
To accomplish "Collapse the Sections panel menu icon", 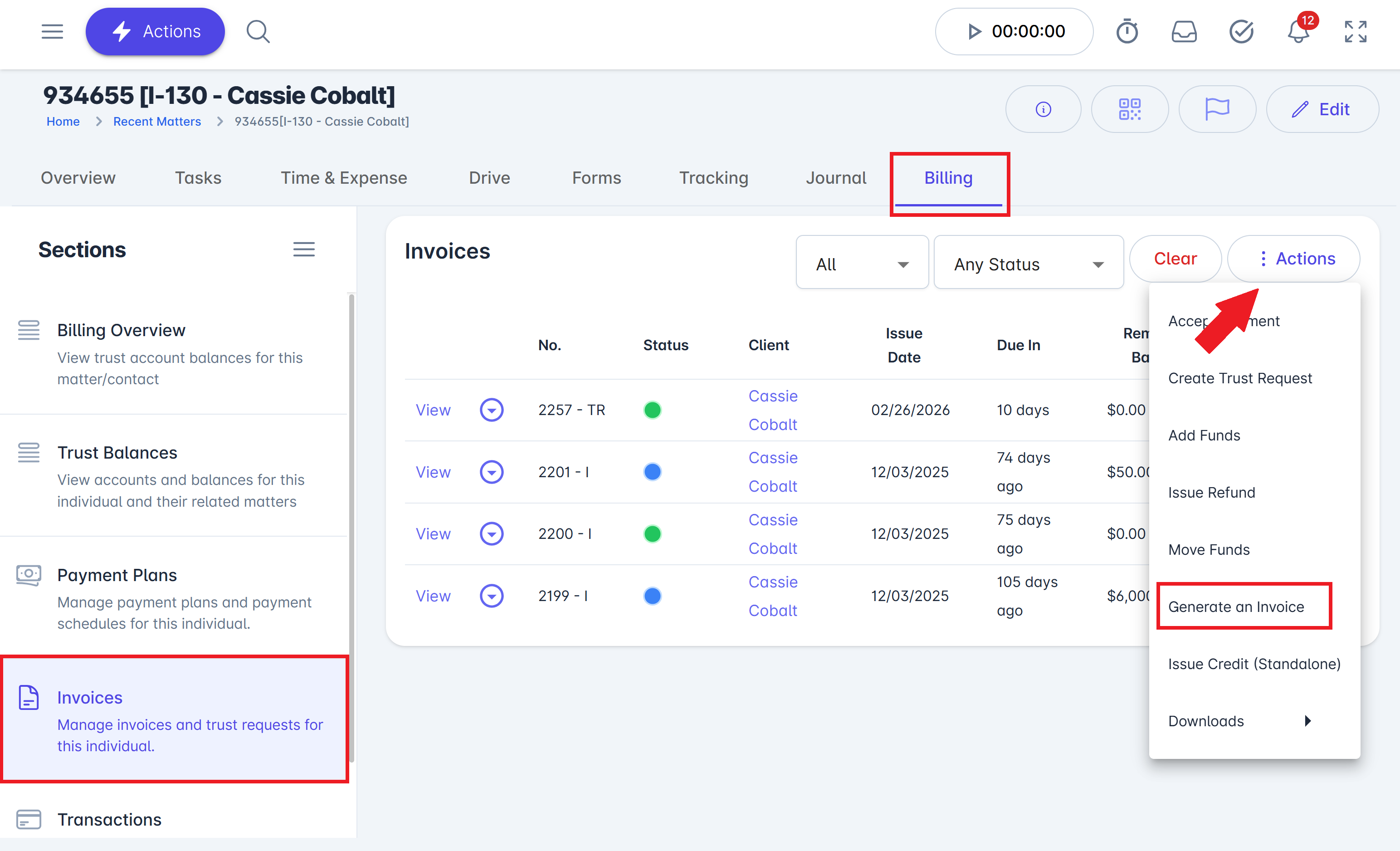I will click(x=304, y=249).
